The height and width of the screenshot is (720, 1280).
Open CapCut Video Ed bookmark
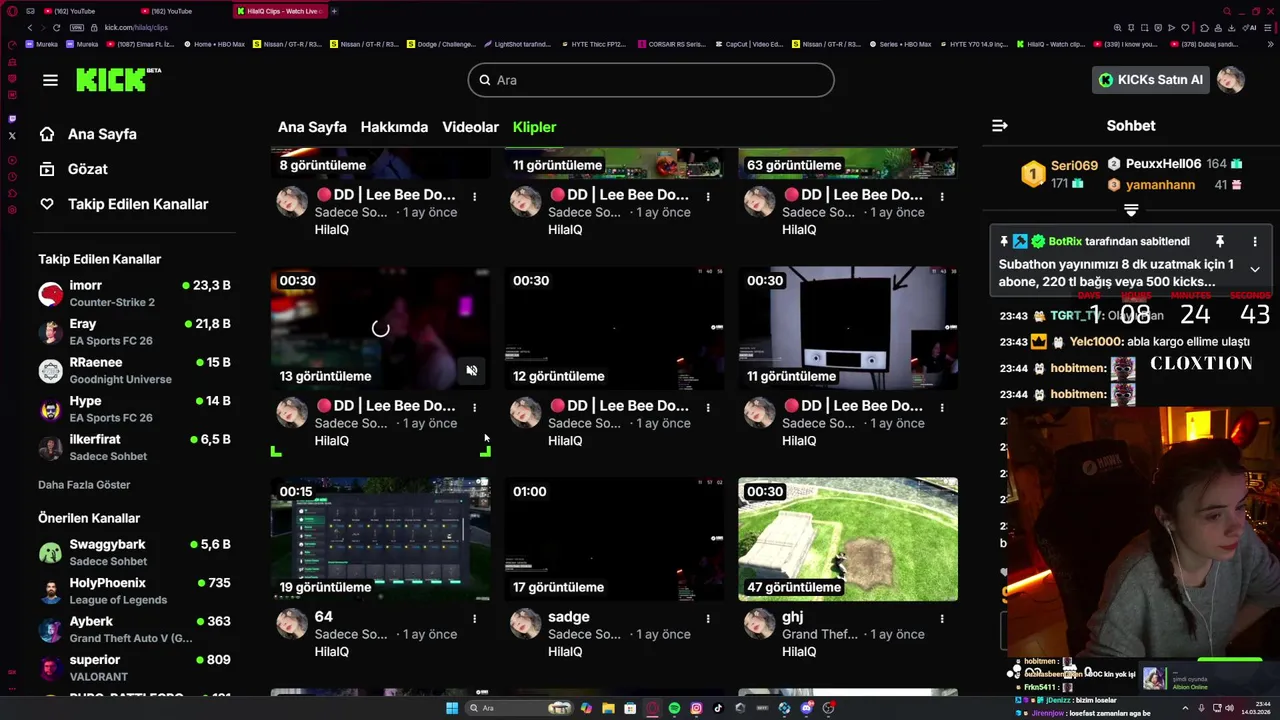749,44
